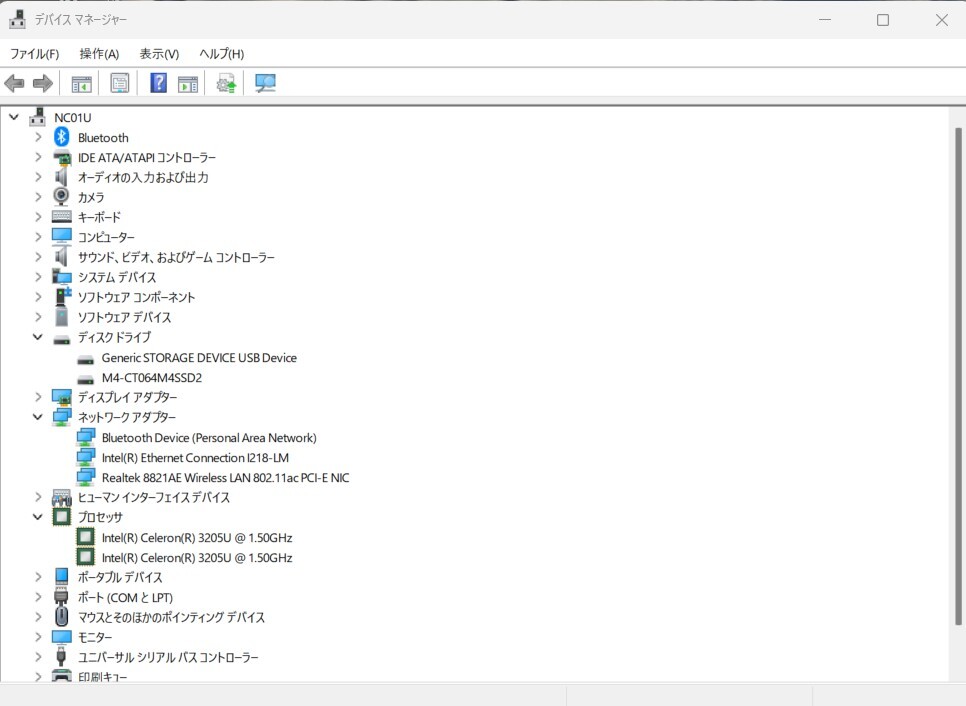Click the show/hide action pane icon

[x=188, y=83]
